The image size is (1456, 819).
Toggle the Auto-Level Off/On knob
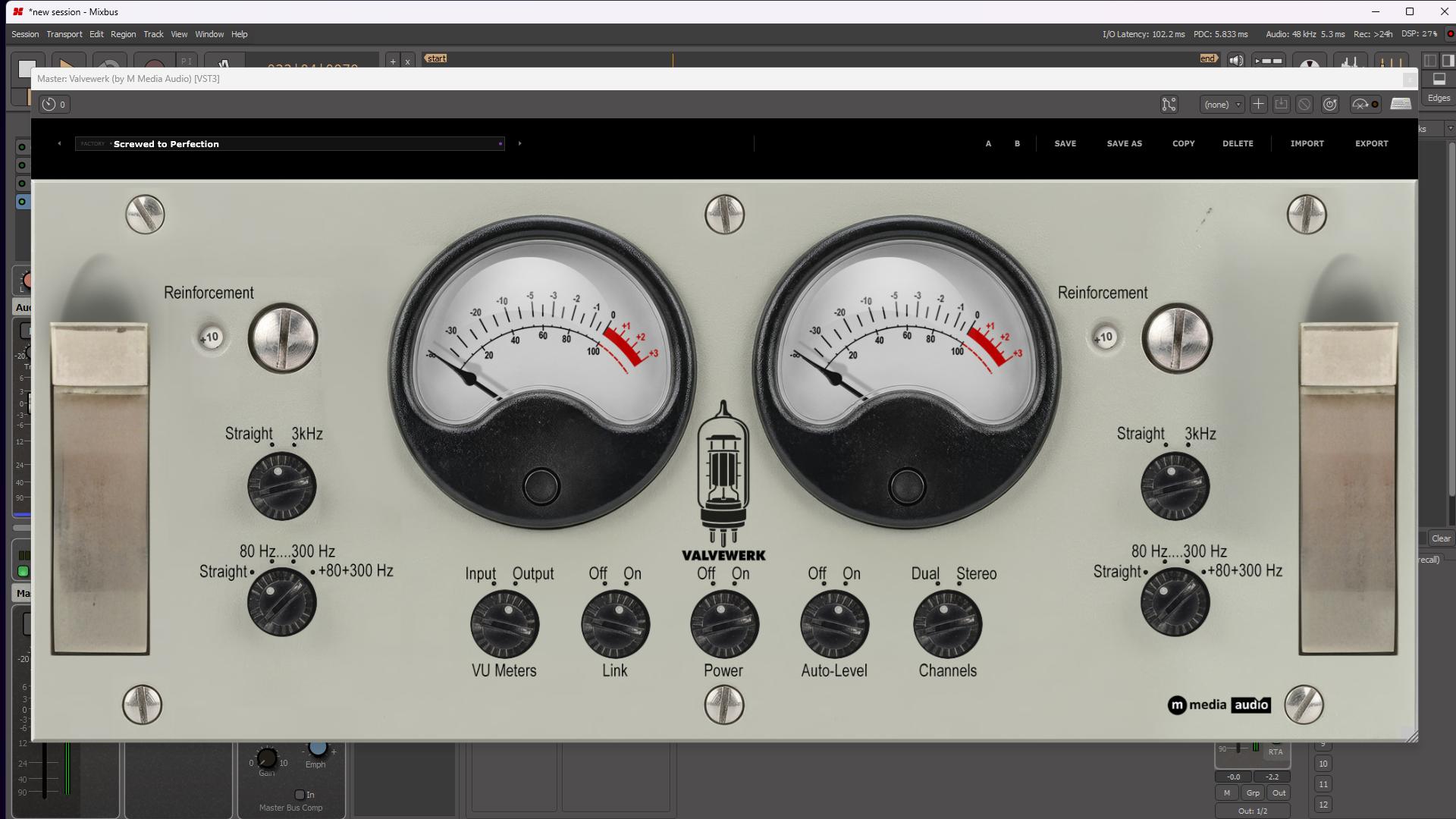tap(834, 625)
